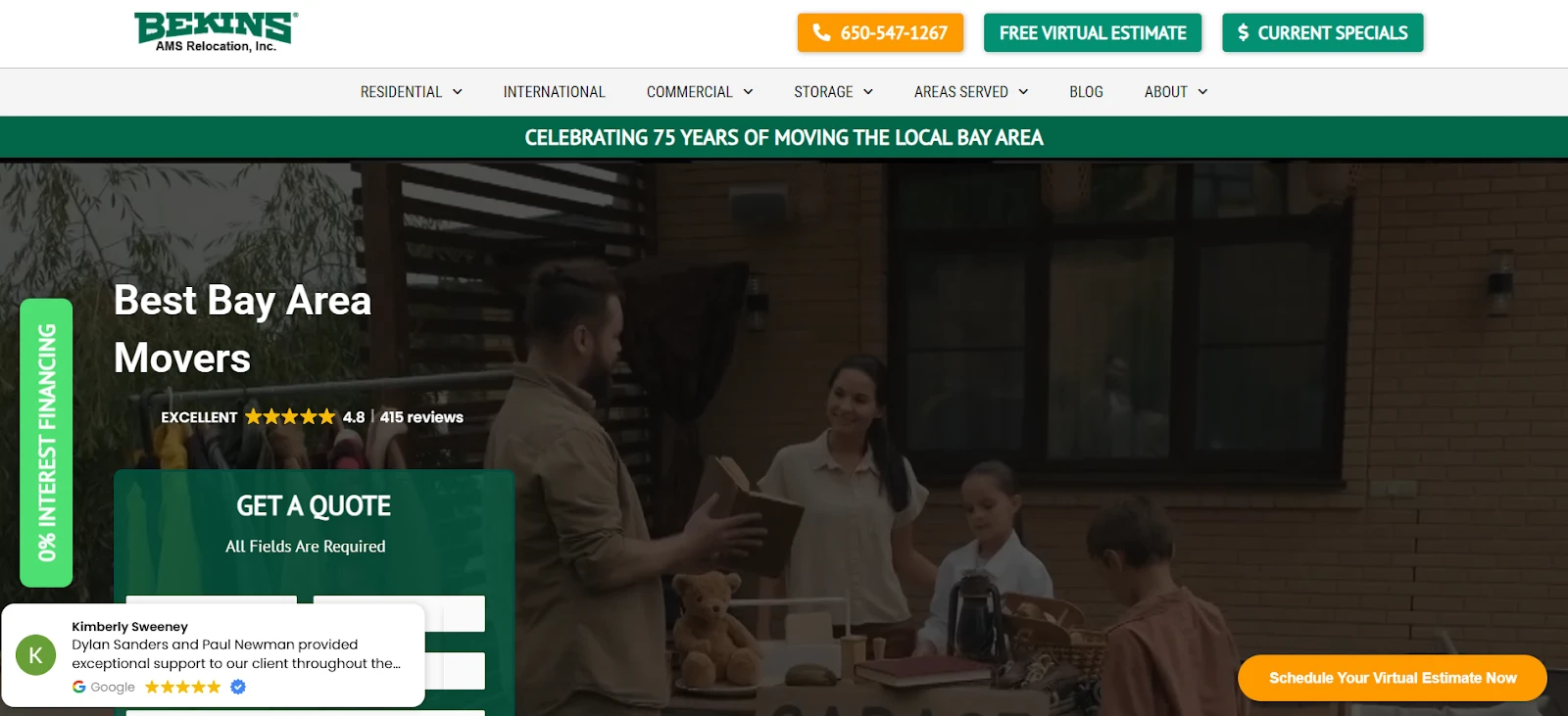Image resolution: width=1568 pixels, height=716 pixels.
Task: Click the dollar sign icon on Current Specials
Action: [1243, 32]
